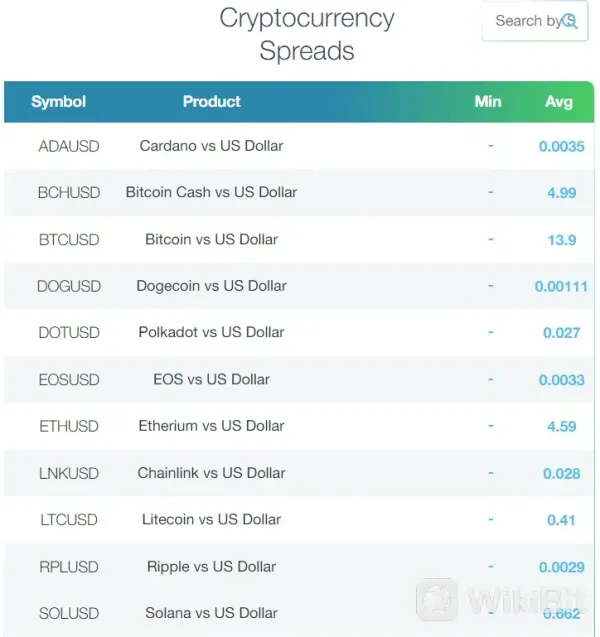Click the 4.59 Etherium average spread
The image size is (600, 637).
tap(561, 427)
